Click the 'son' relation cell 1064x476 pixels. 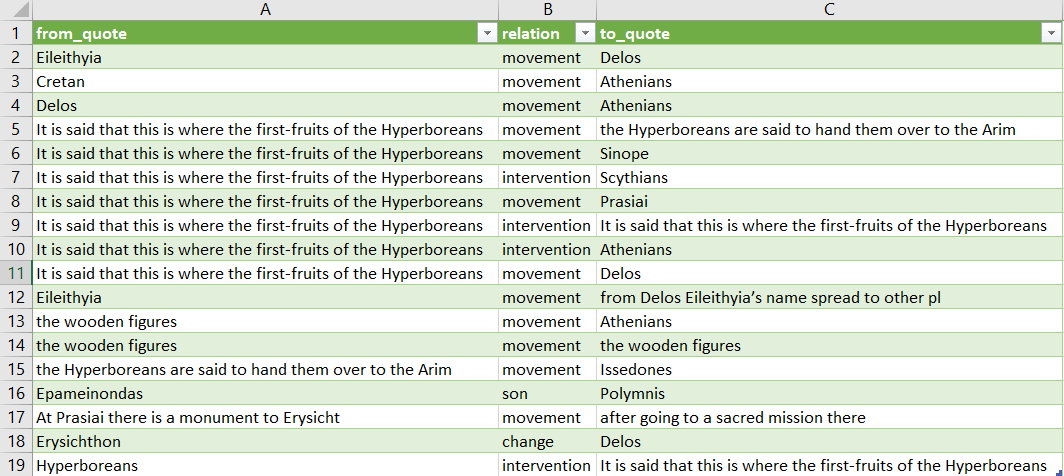tap(515, 394)
